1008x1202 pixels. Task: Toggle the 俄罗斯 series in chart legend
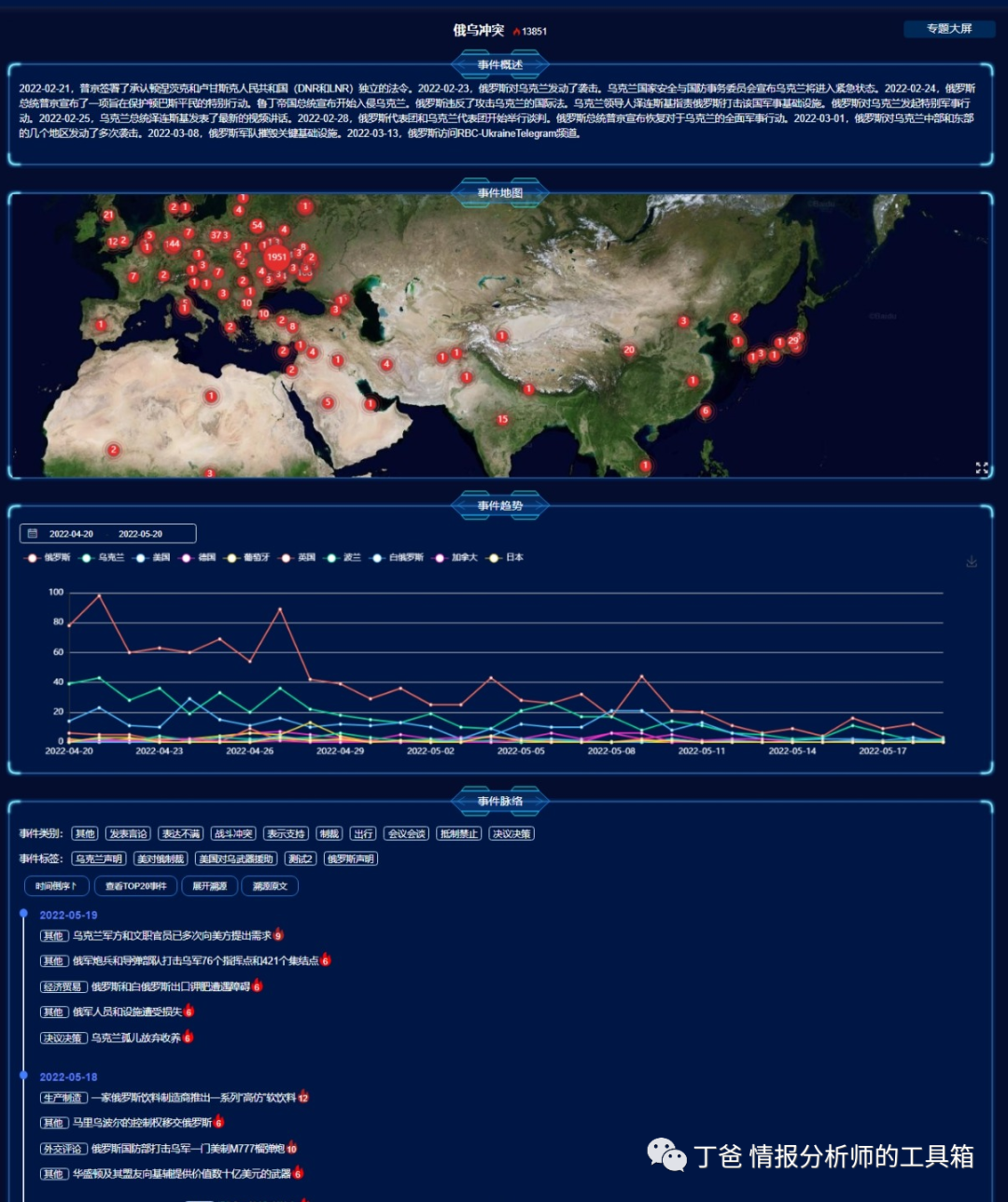coord(48,557)
